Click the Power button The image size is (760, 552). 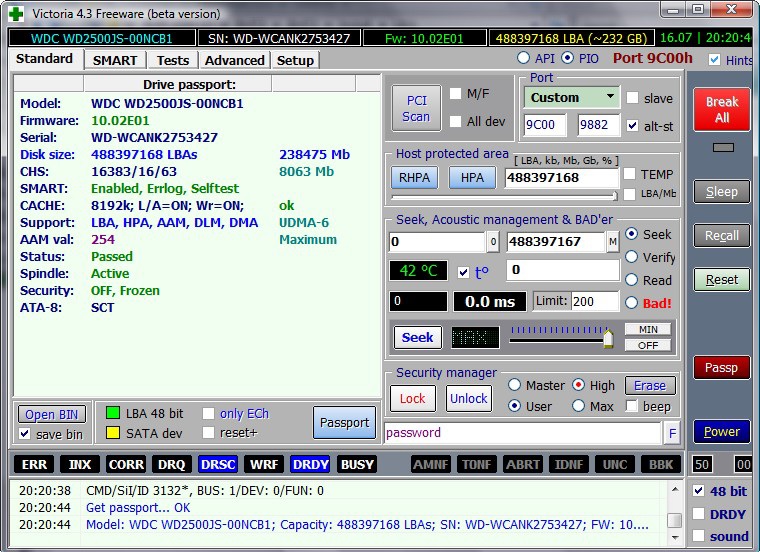(722, 431)
